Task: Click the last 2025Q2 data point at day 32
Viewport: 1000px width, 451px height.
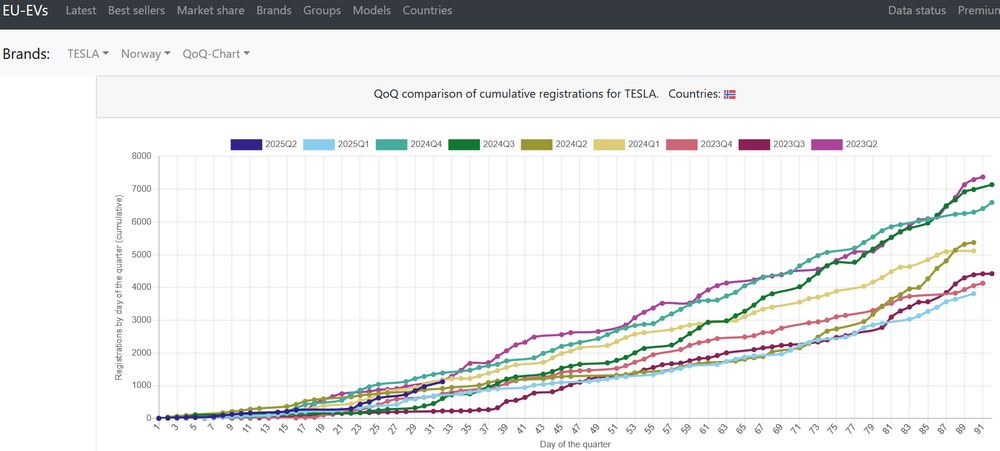Action: 443,381
